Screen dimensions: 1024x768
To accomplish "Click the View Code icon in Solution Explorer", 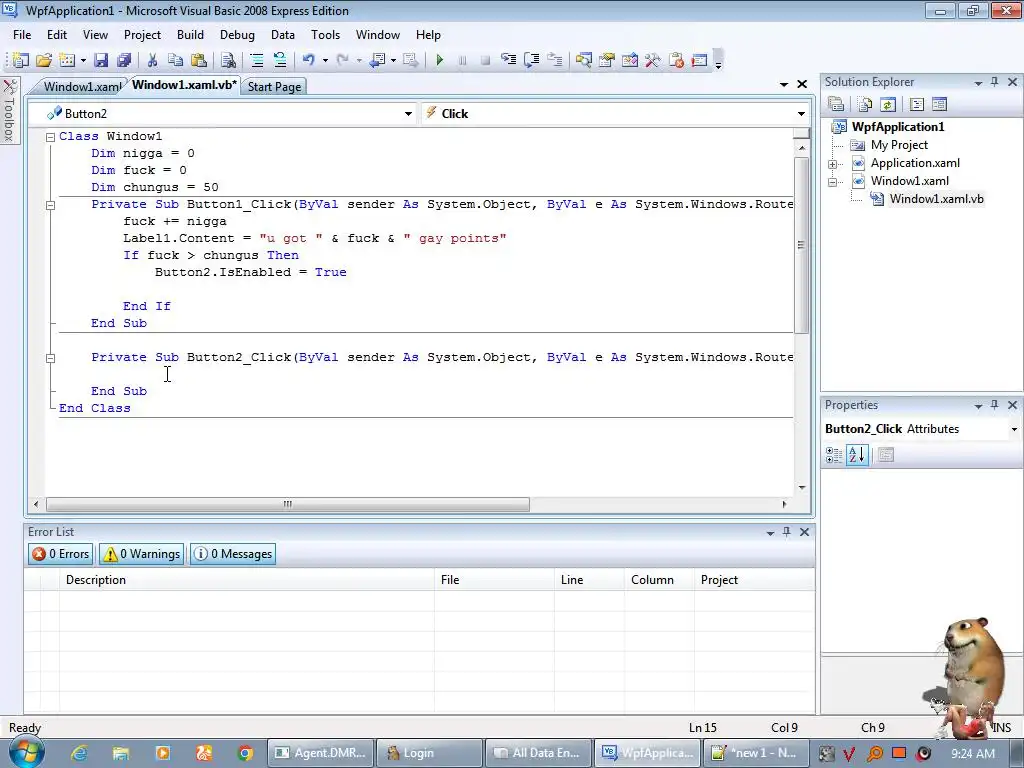I will 916,104.
